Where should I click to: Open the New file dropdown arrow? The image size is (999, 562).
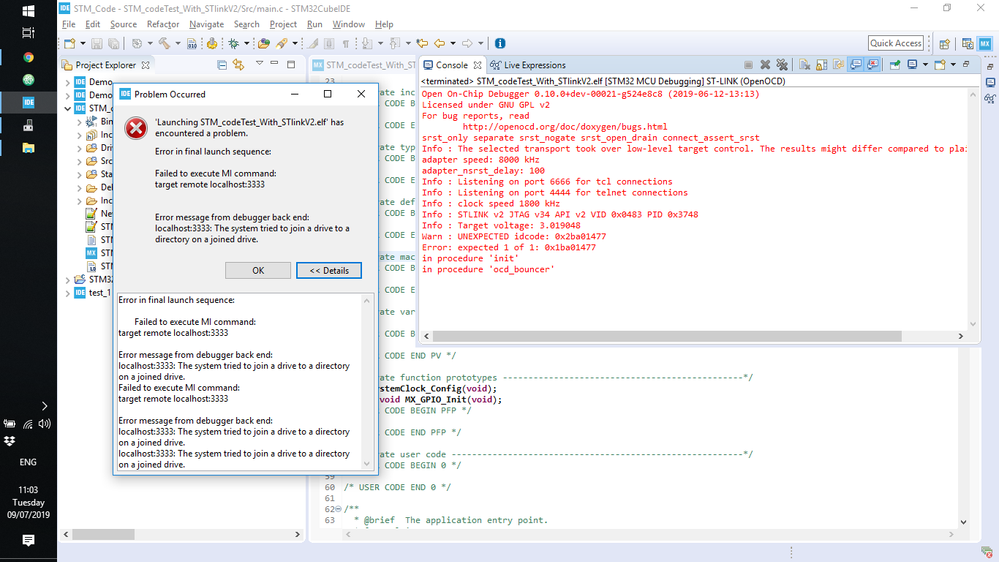83,43
